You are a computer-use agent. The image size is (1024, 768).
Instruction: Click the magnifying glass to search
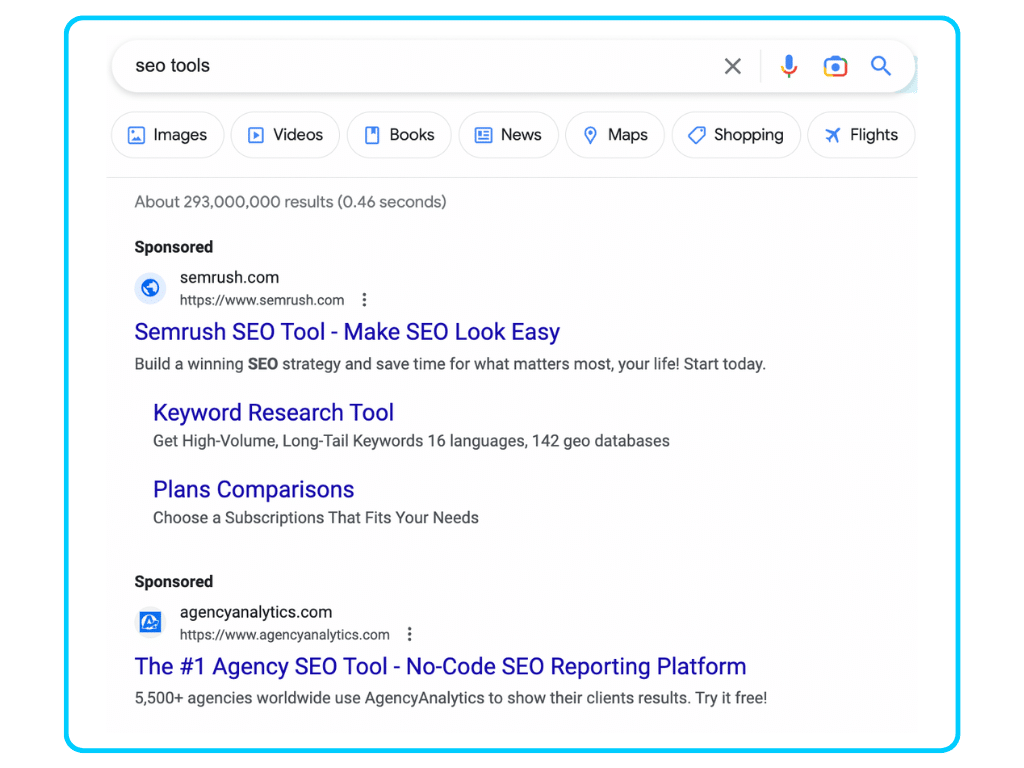(x=881, y=65)
